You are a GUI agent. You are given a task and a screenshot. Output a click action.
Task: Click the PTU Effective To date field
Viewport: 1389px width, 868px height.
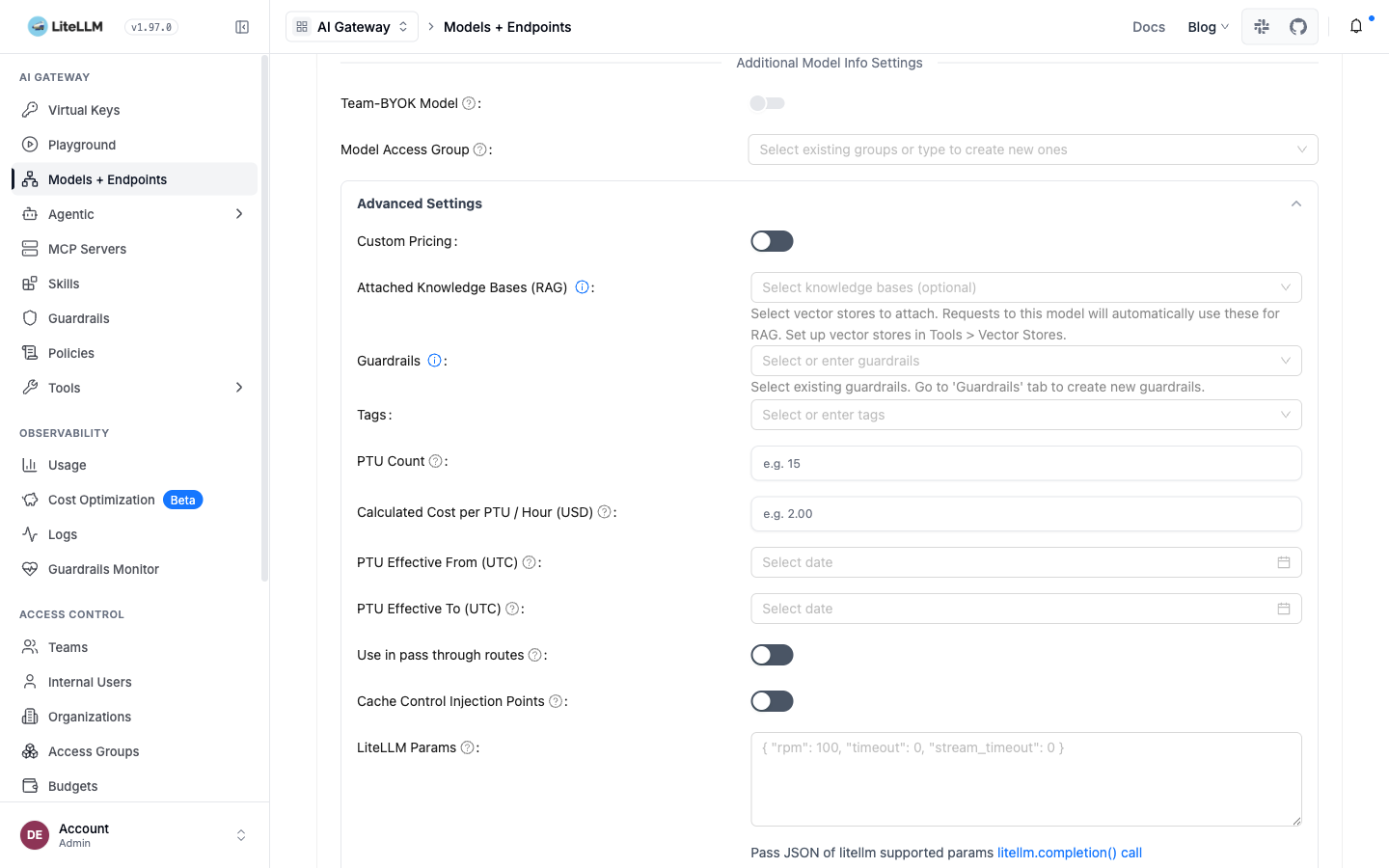pyautogui.click(x=1026, y=609)
